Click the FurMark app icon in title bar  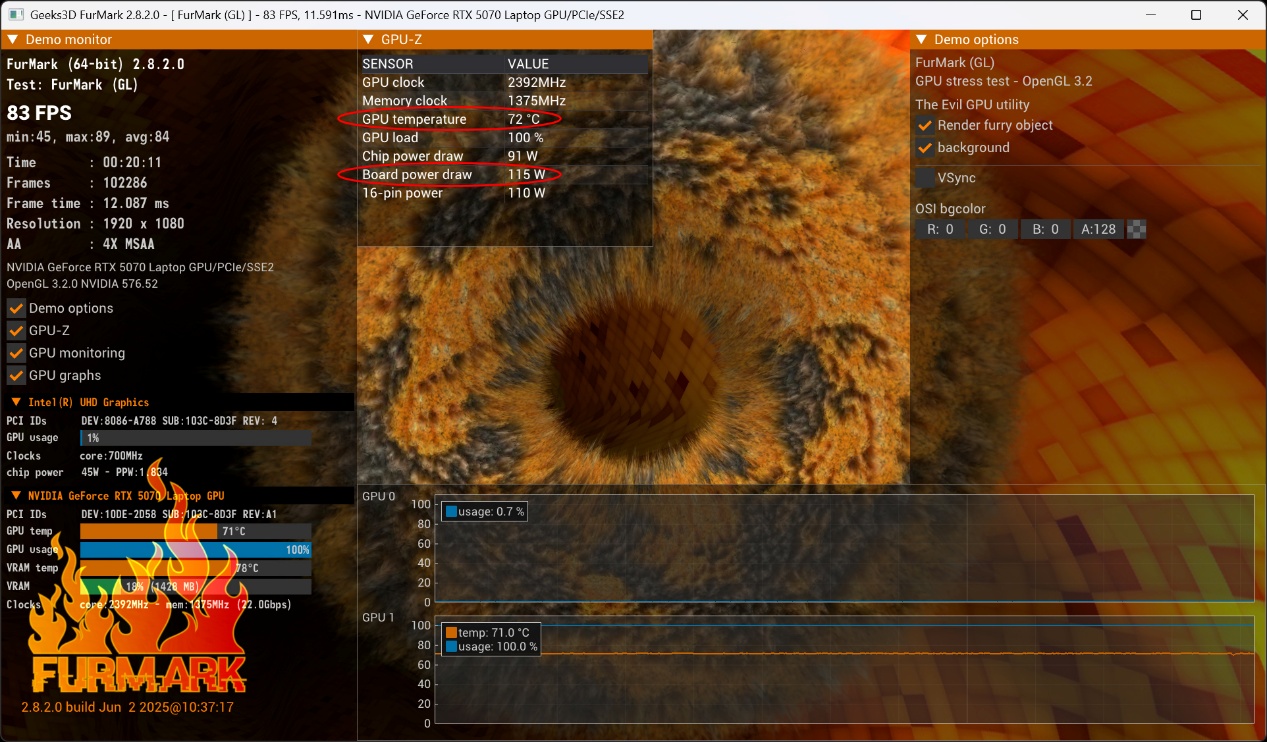(17, 15)
